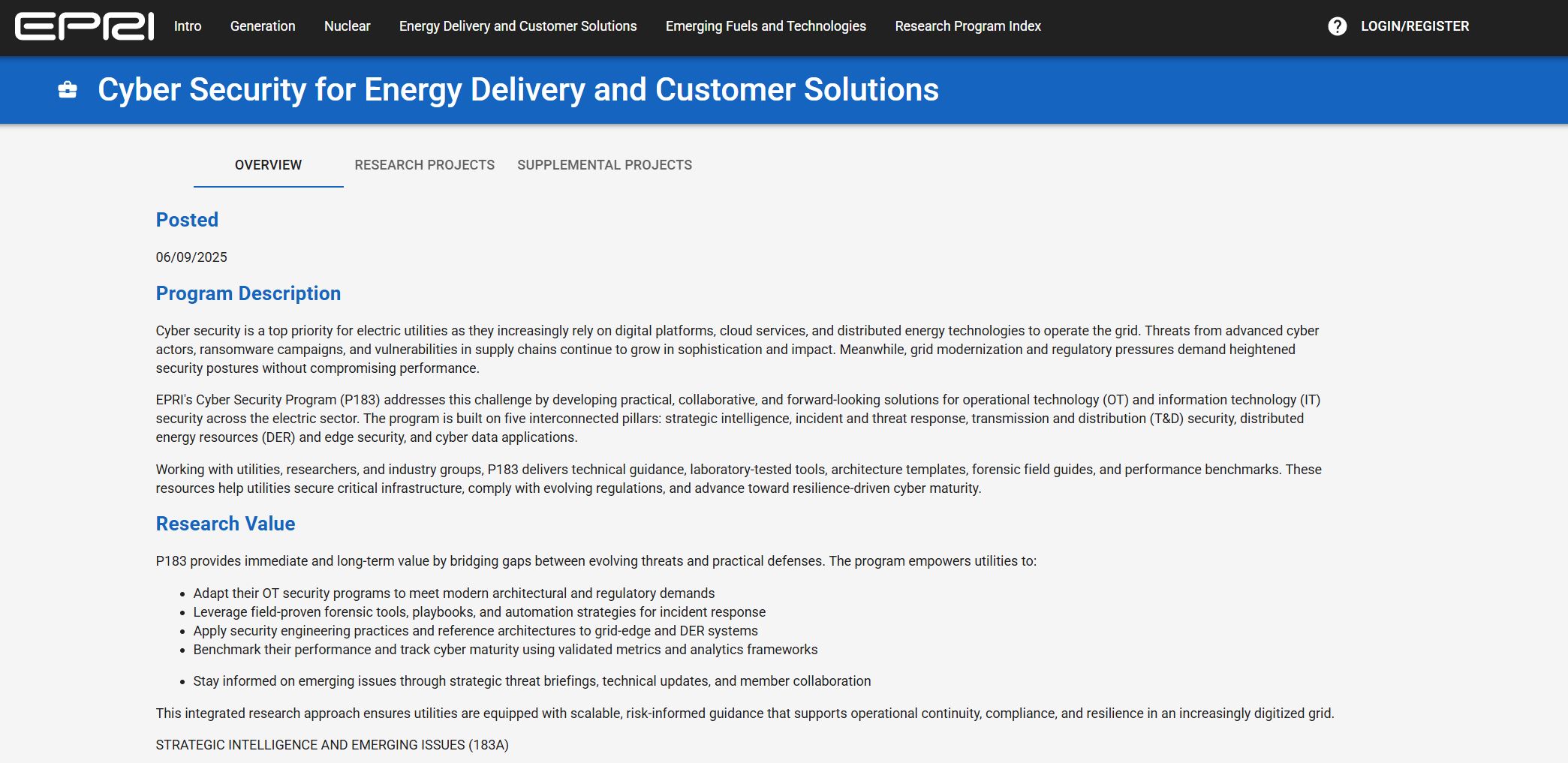This screenshot has height=763, width=1568.
Task: Open the Nuclear menu item
Action: [x=348, y=26]
